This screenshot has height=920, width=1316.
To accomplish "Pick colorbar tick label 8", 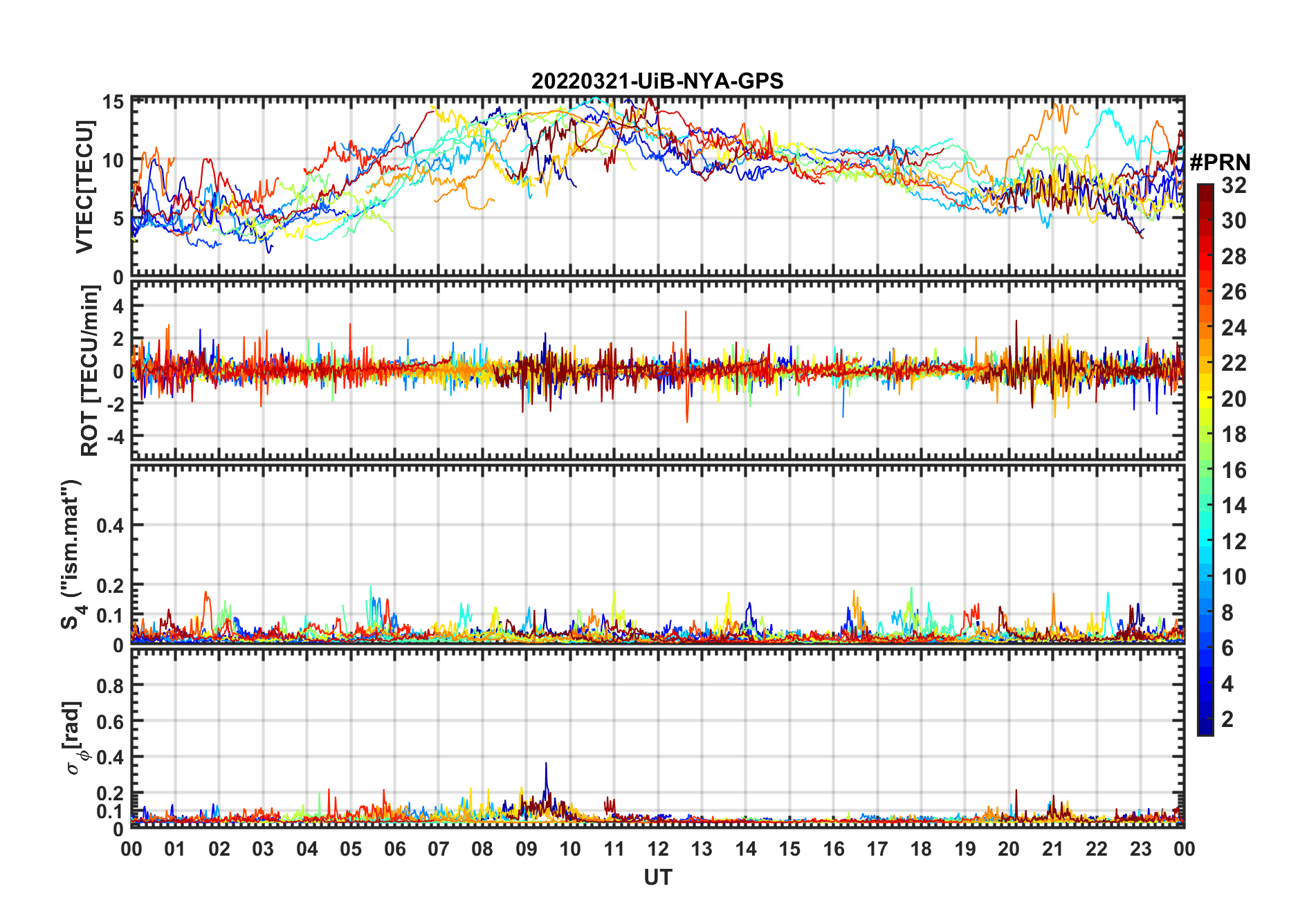I will coord(1227,612).
